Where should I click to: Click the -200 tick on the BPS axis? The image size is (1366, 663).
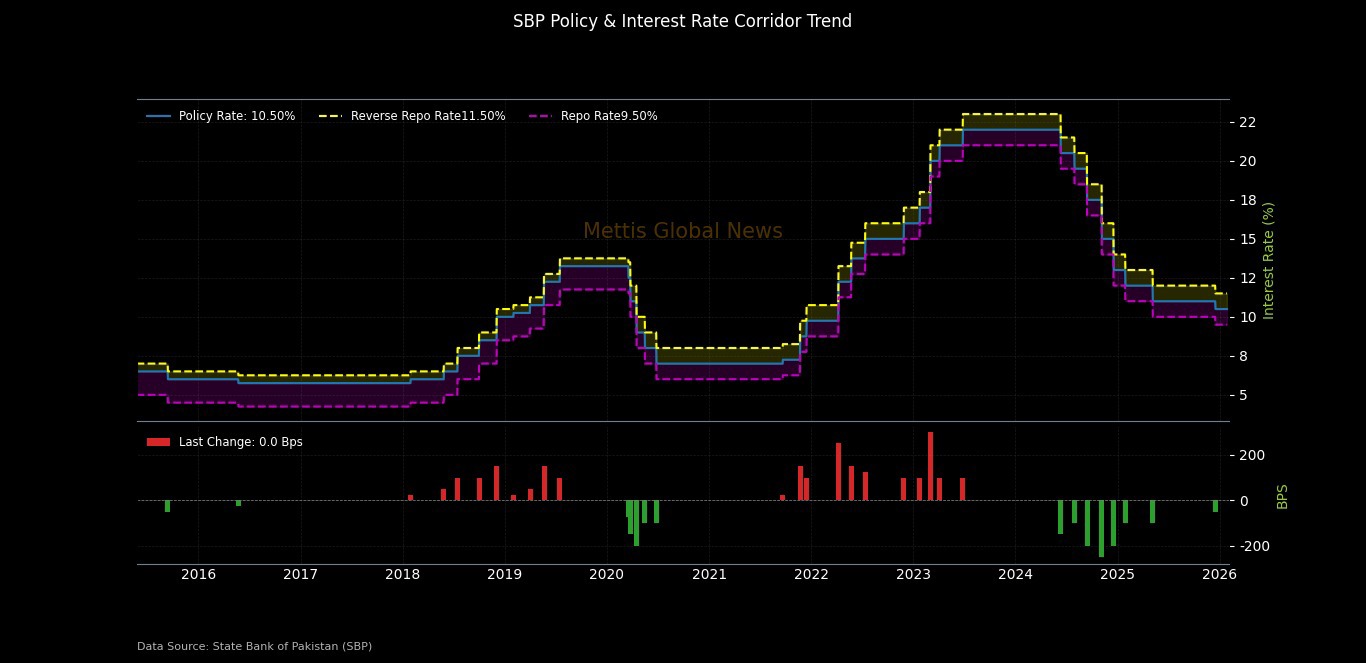[x=1252, y=546]
